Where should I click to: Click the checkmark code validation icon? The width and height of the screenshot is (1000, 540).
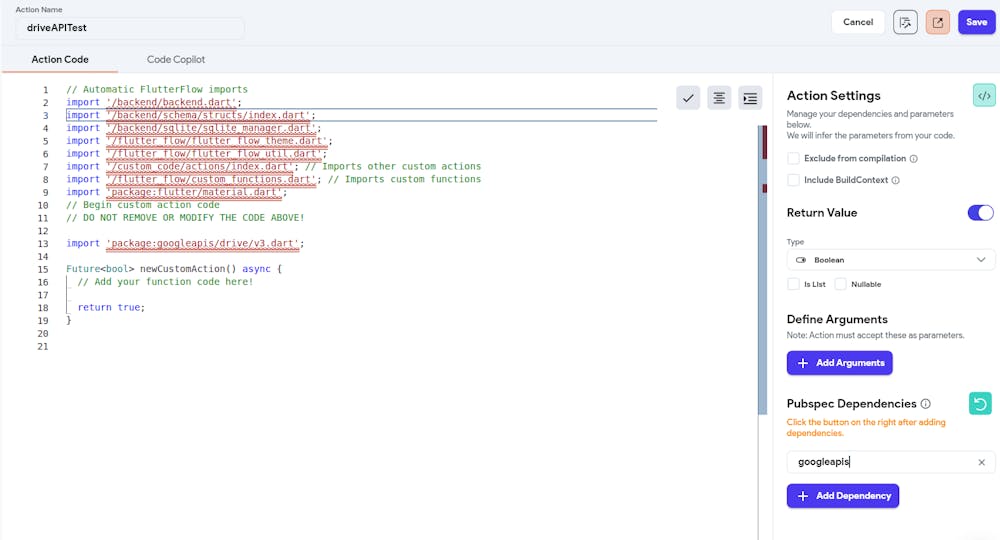[x=688, y=97]
